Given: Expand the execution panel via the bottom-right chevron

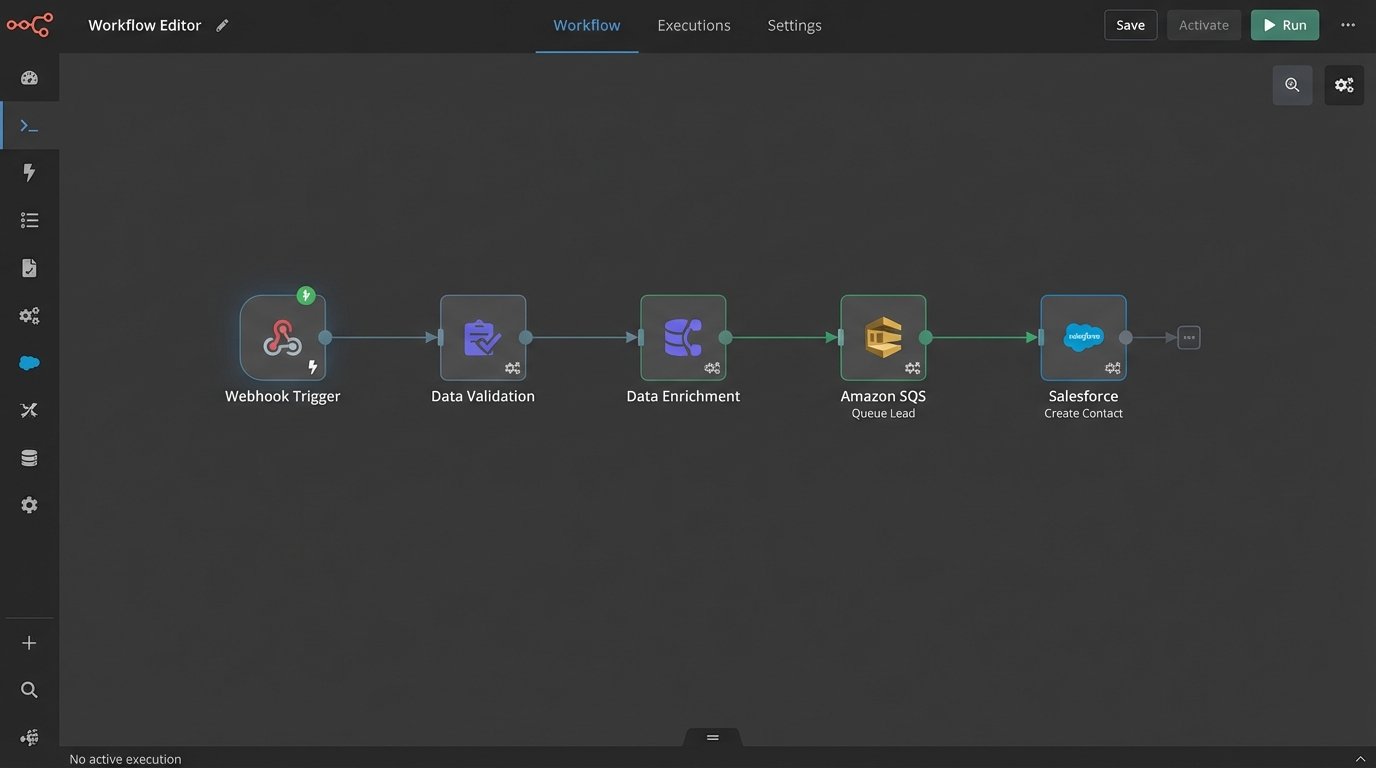Looking at the screenshot, I should pyautogui.click(x=1359, y=757).
